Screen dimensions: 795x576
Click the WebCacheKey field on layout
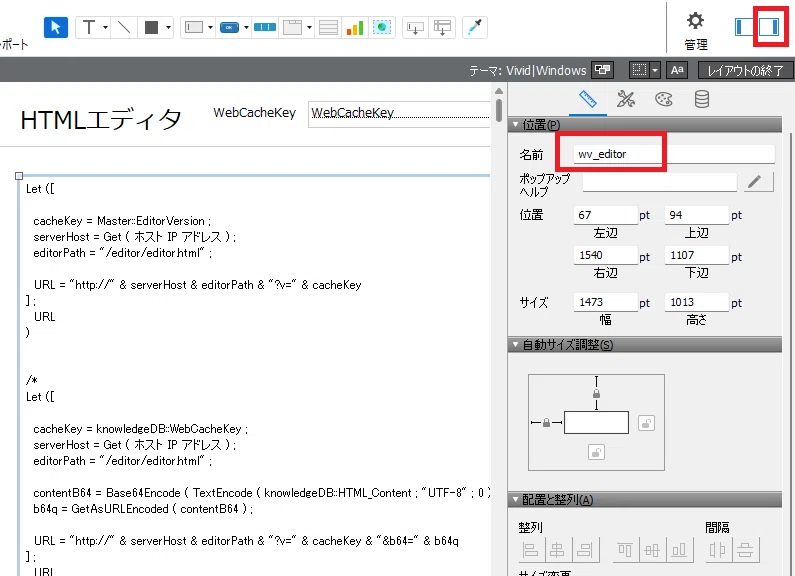click(399, 114)
